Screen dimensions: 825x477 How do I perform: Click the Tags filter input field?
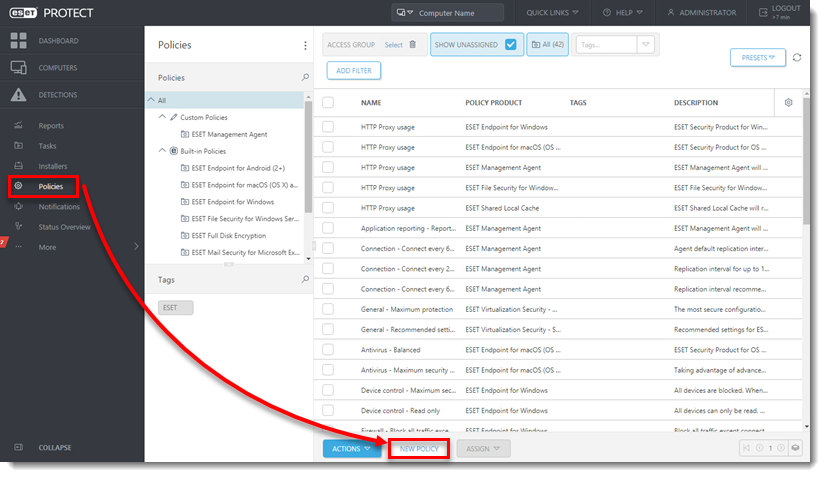pyautogui.click(x=607, y=45)
